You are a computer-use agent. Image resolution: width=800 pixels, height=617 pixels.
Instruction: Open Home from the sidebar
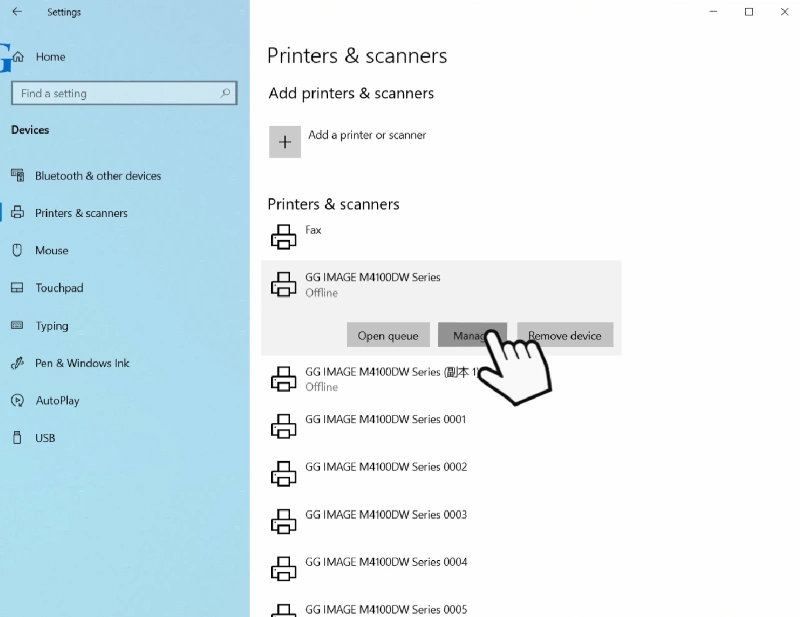point(50,57)
